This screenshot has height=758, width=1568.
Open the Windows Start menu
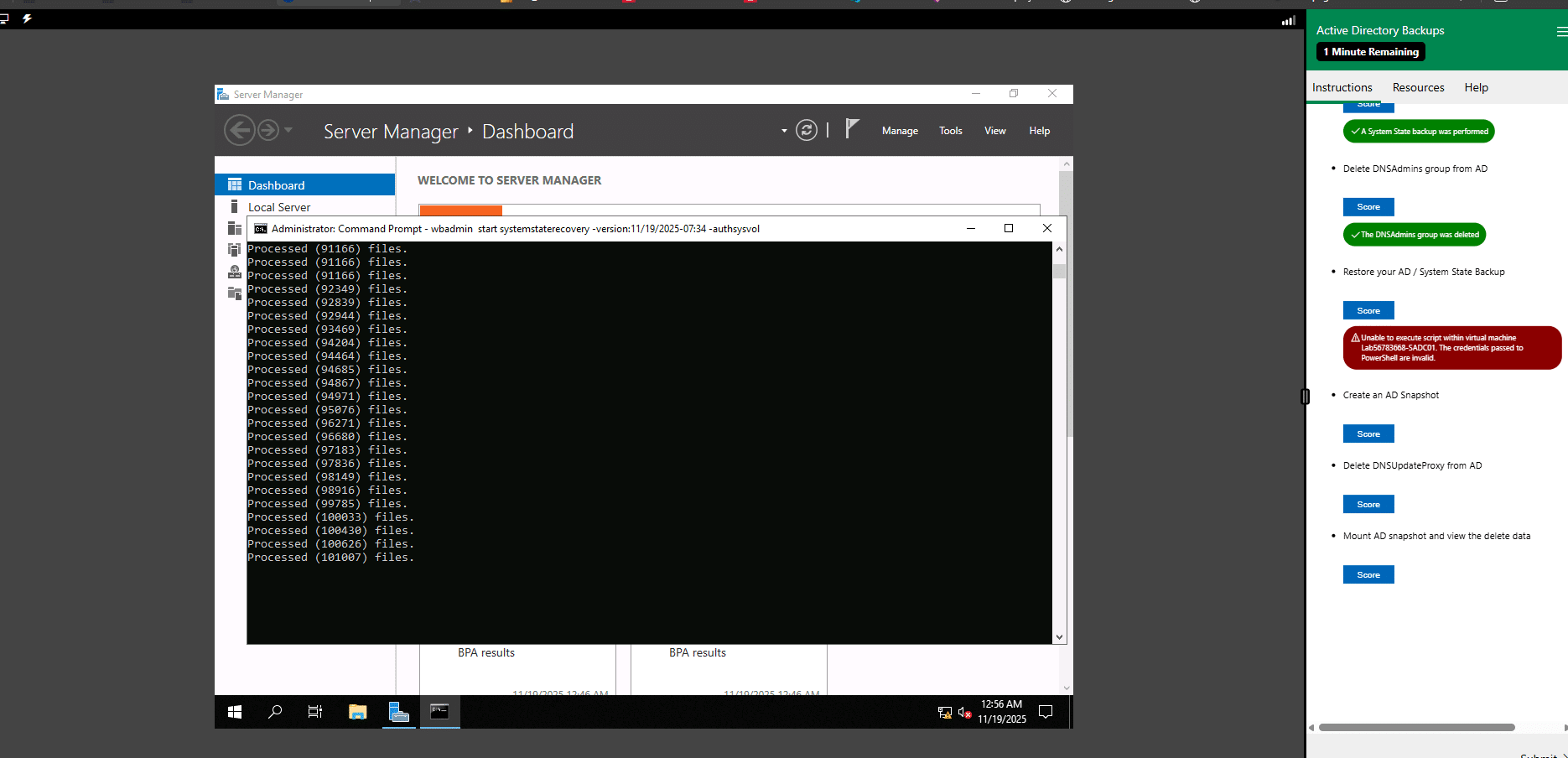point(235,712)
